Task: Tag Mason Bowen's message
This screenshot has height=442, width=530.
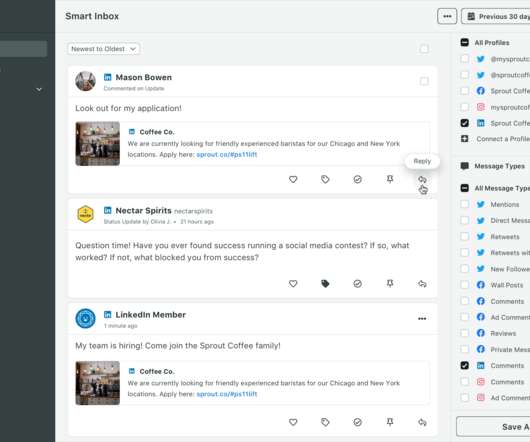Action: click(325, 179)
